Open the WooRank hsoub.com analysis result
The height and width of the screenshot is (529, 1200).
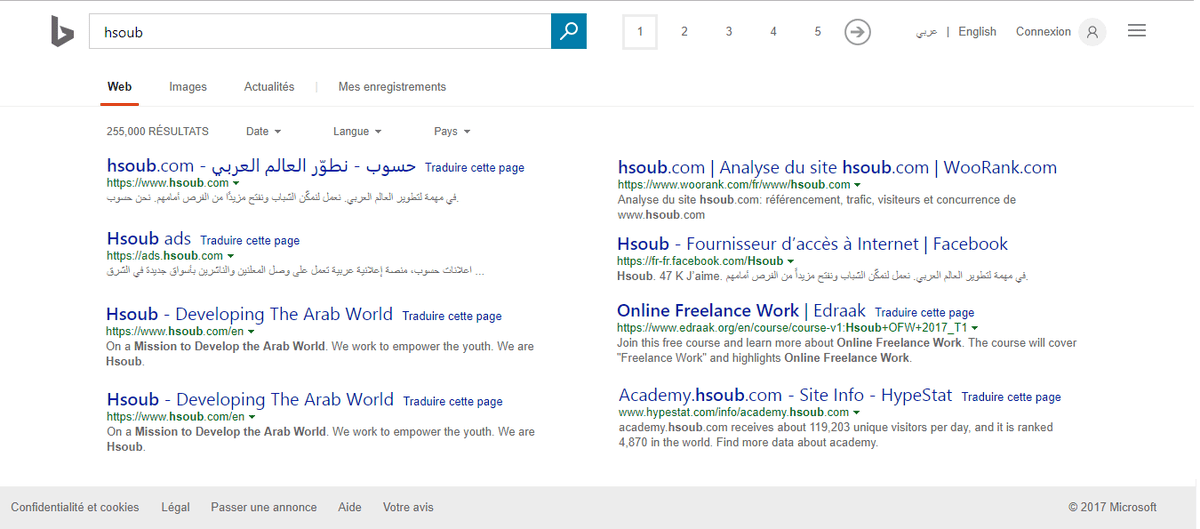point(837,168)
